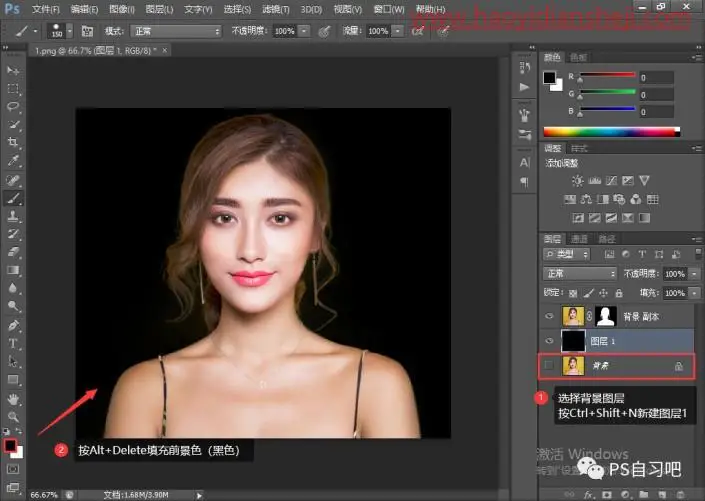705x501 pixels.
Task: Select the Zoom tool
Action: (13, 417)
